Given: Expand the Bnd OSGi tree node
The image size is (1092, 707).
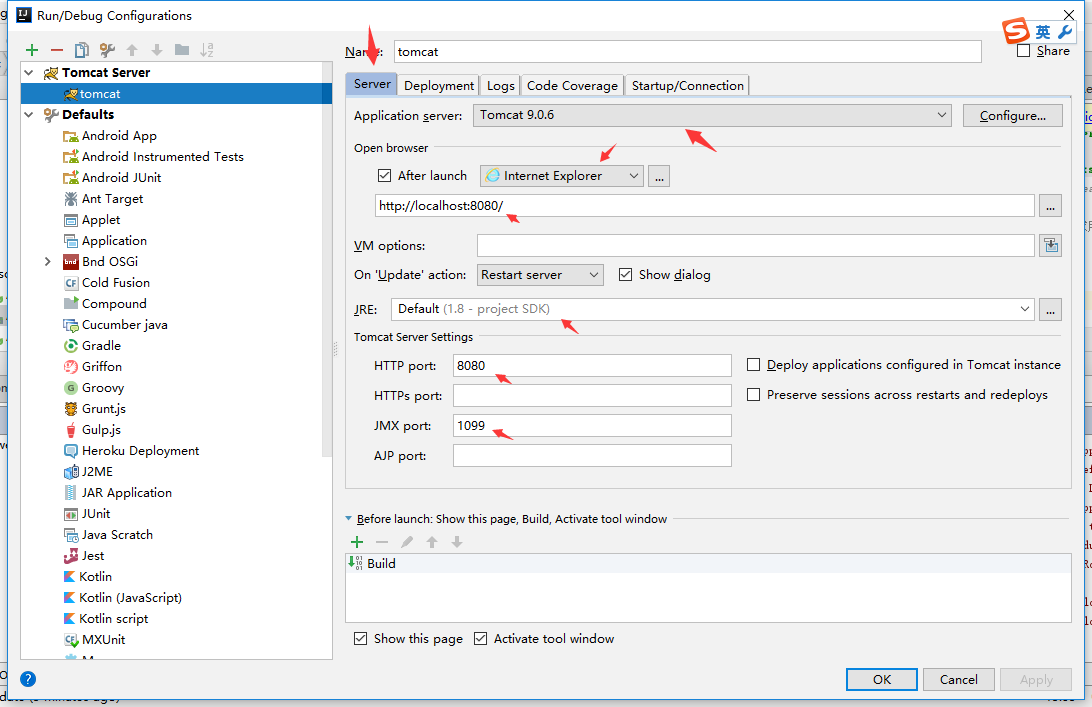Looking at the screenshot, I should 48,262.
